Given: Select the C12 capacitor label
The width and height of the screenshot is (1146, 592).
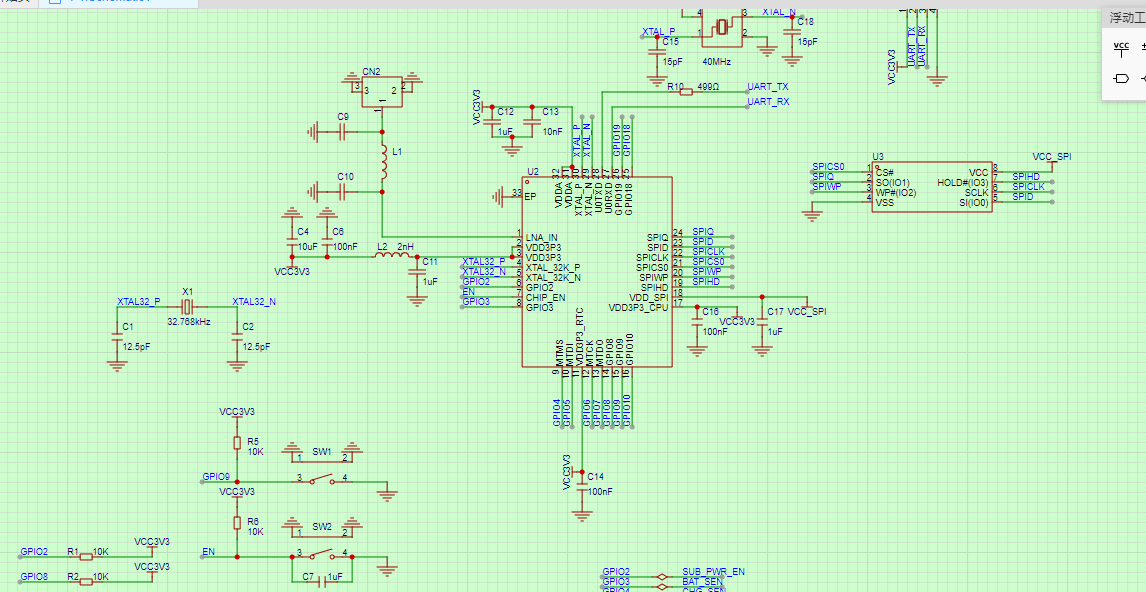Looking at the screenshot, I should (505, 112).
